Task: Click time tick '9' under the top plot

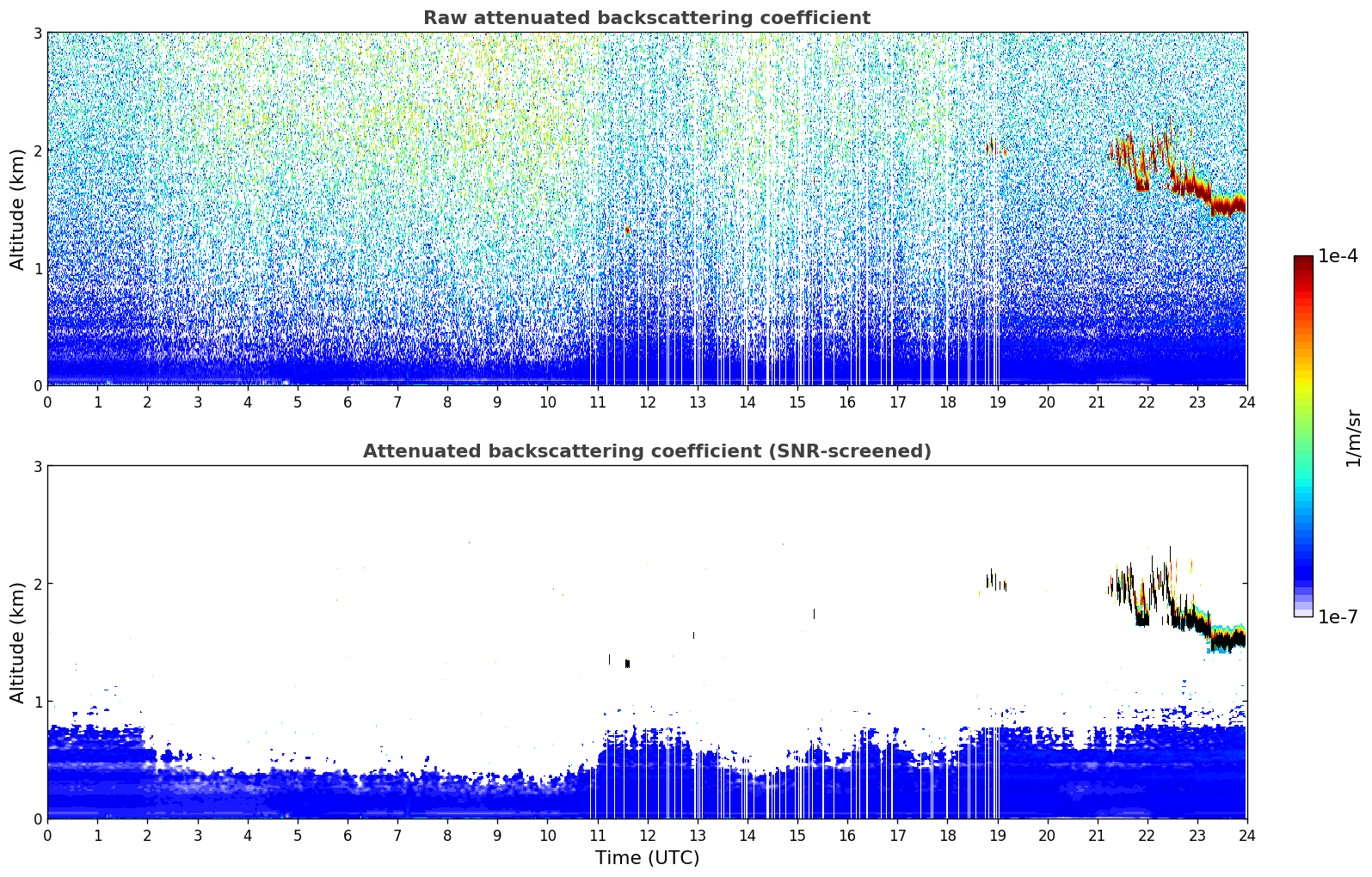Action: pos(497,402)
